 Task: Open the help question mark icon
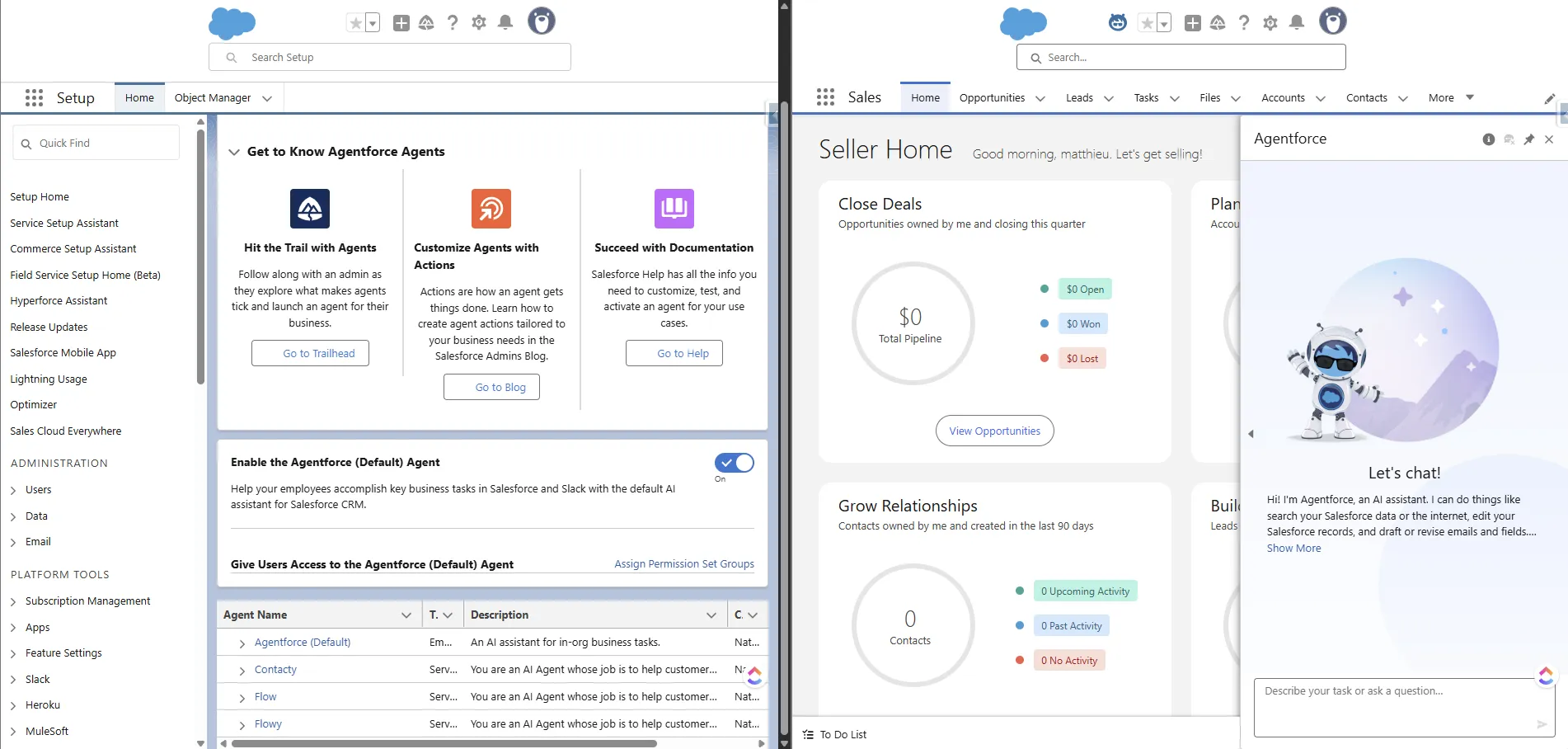1244,22
